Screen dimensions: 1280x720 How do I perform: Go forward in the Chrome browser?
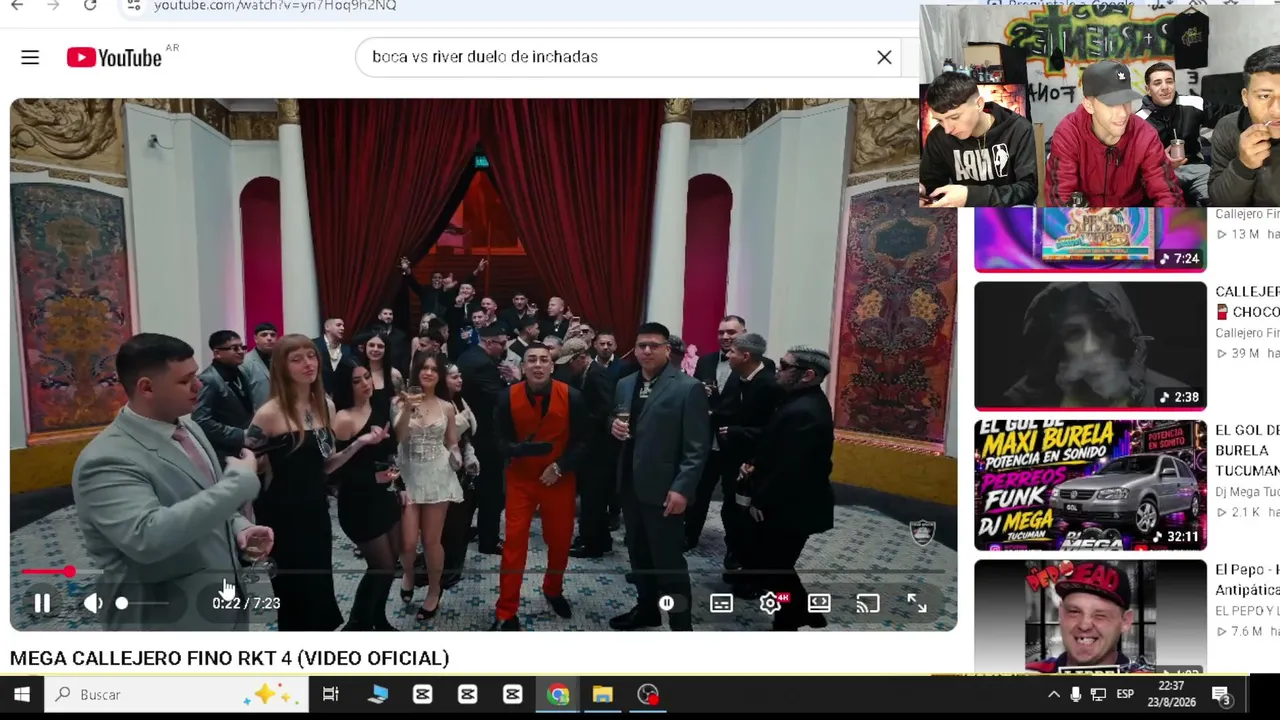(54, 6)
